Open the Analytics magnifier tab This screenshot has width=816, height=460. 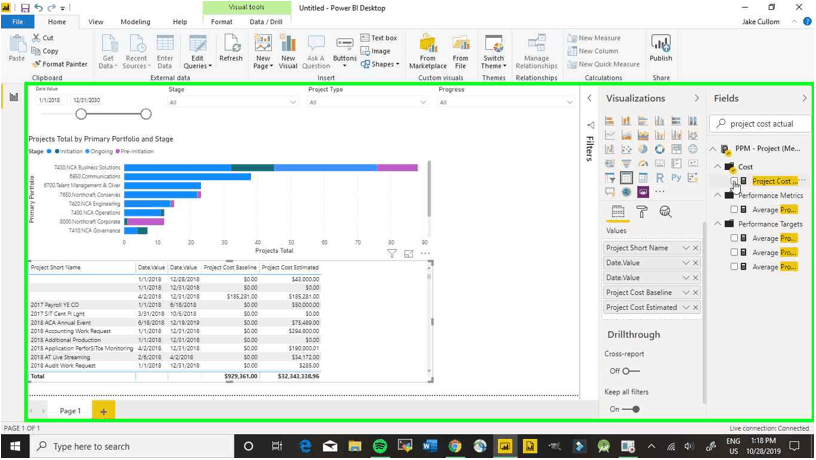[x=665, y=212]
